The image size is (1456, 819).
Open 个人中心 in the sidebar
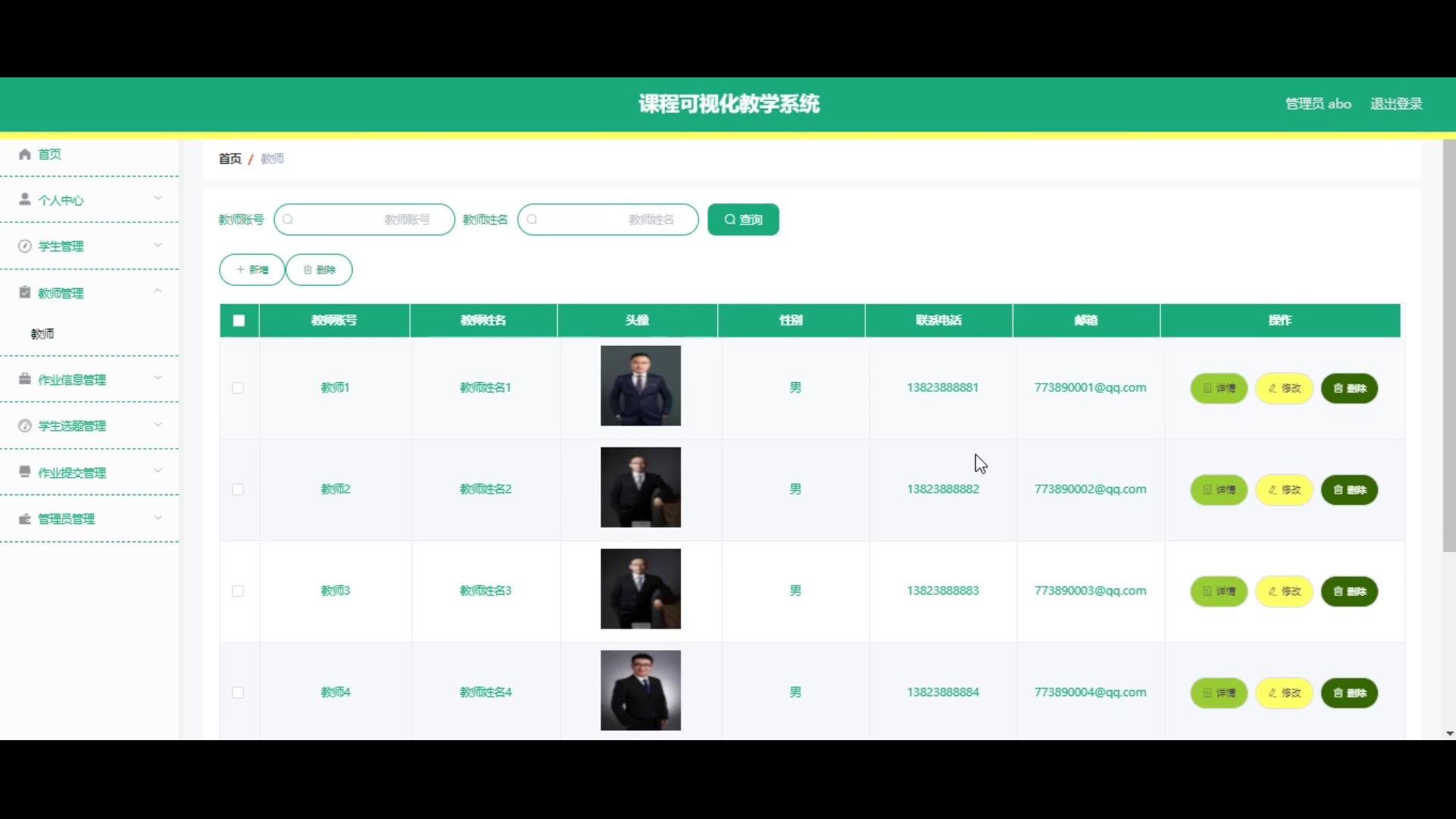tap(89, 200)
